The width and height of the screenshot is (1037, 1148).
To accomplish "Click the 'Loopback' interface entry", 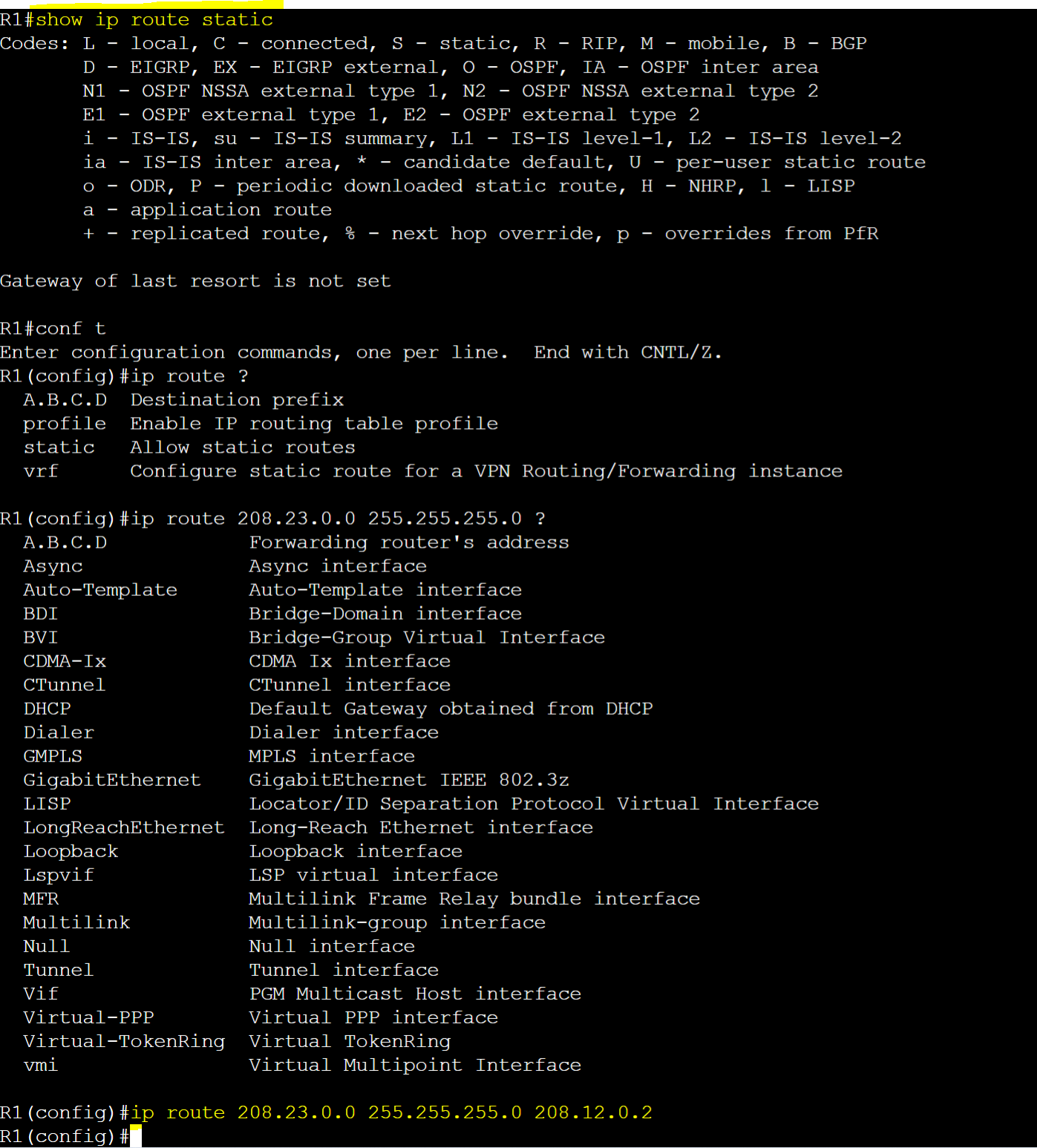I will pos(71,851).
